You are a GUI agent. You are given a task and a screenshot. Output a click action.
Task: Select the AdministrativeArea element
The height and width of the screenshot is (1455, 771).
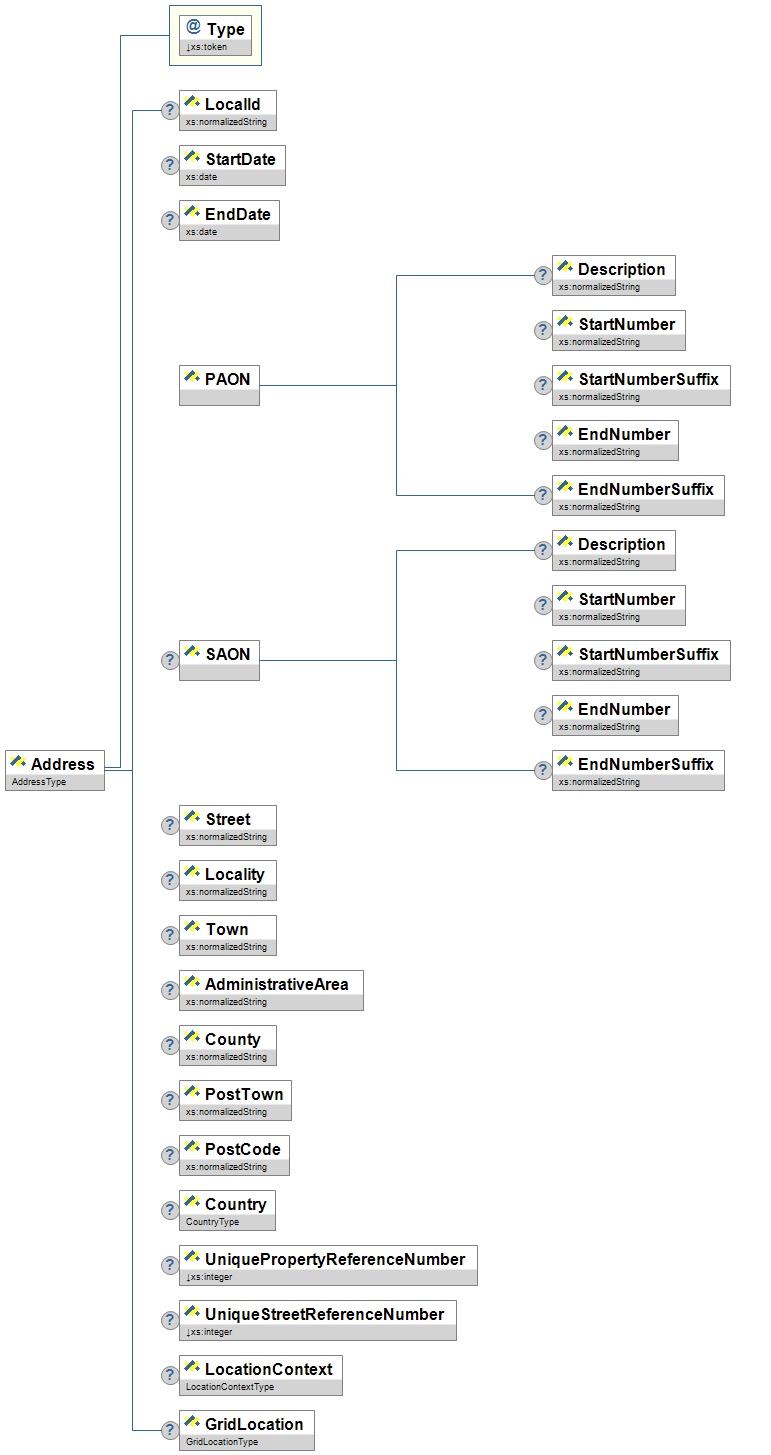pos(271,990)
